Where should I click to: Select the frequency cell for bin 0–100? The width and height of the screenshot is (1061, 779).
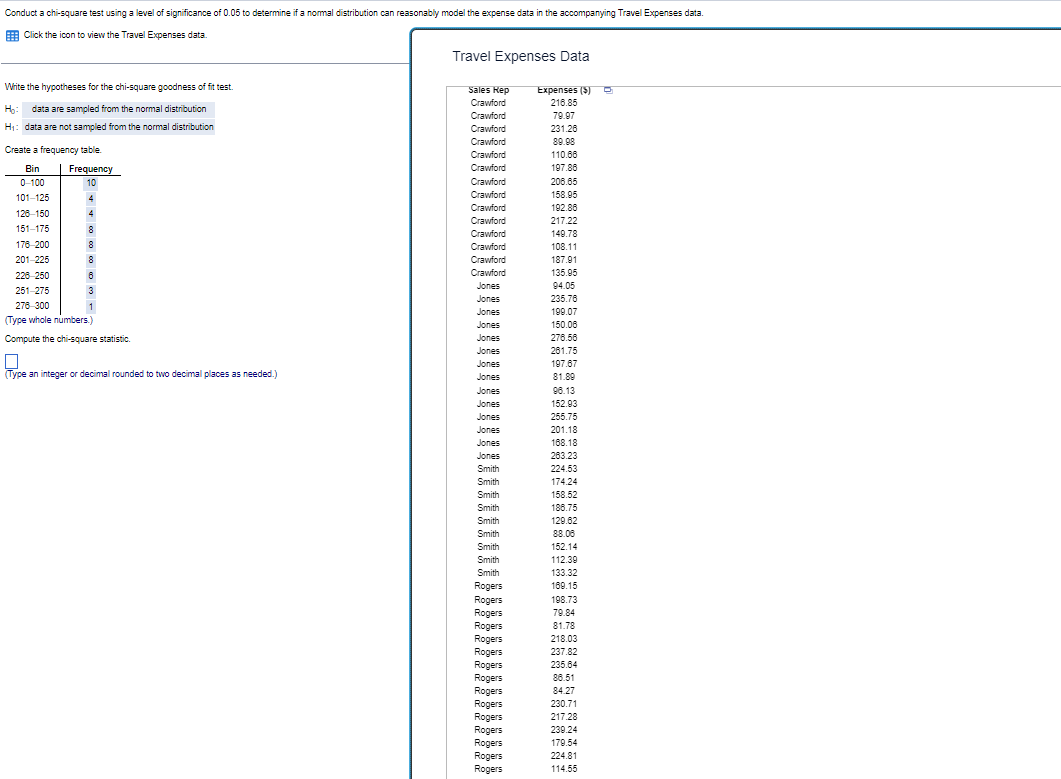(90, 182)
